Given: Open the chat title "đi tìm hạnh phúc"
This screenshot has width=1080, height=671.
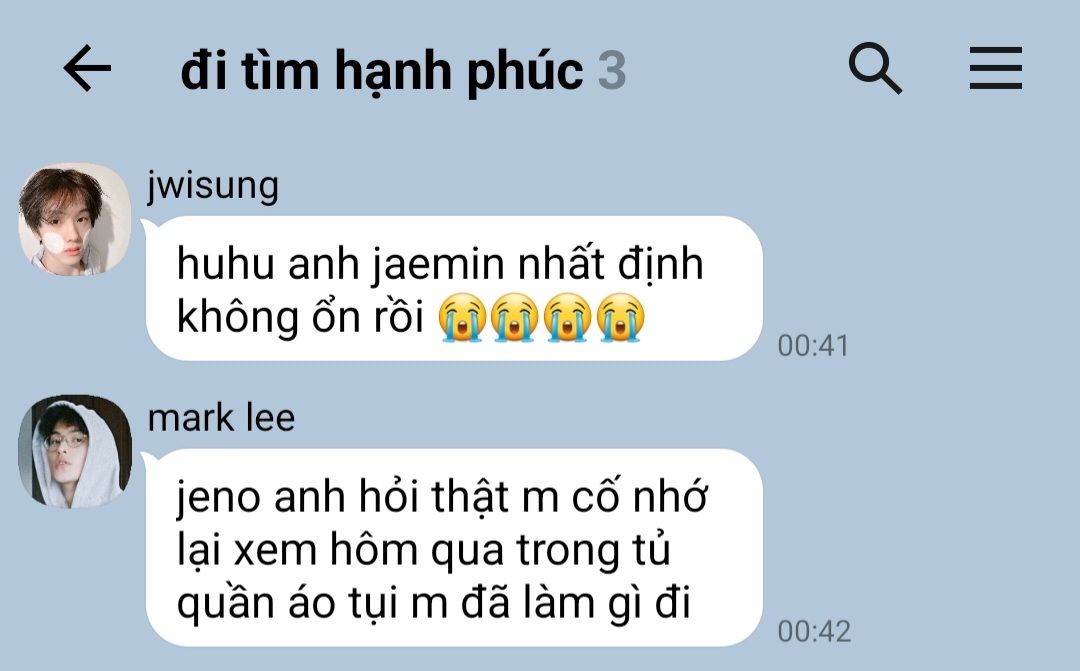Looking at the screenshot, I should pos(382,72).
